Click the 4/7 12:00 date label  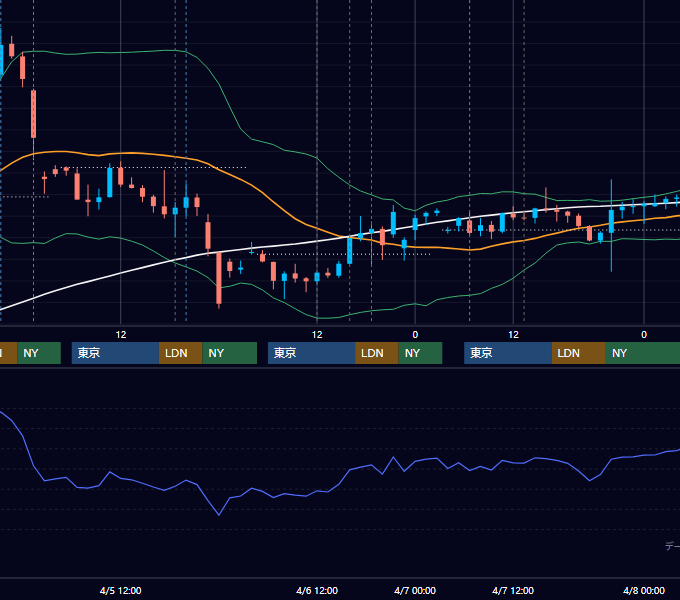[513, 590]
